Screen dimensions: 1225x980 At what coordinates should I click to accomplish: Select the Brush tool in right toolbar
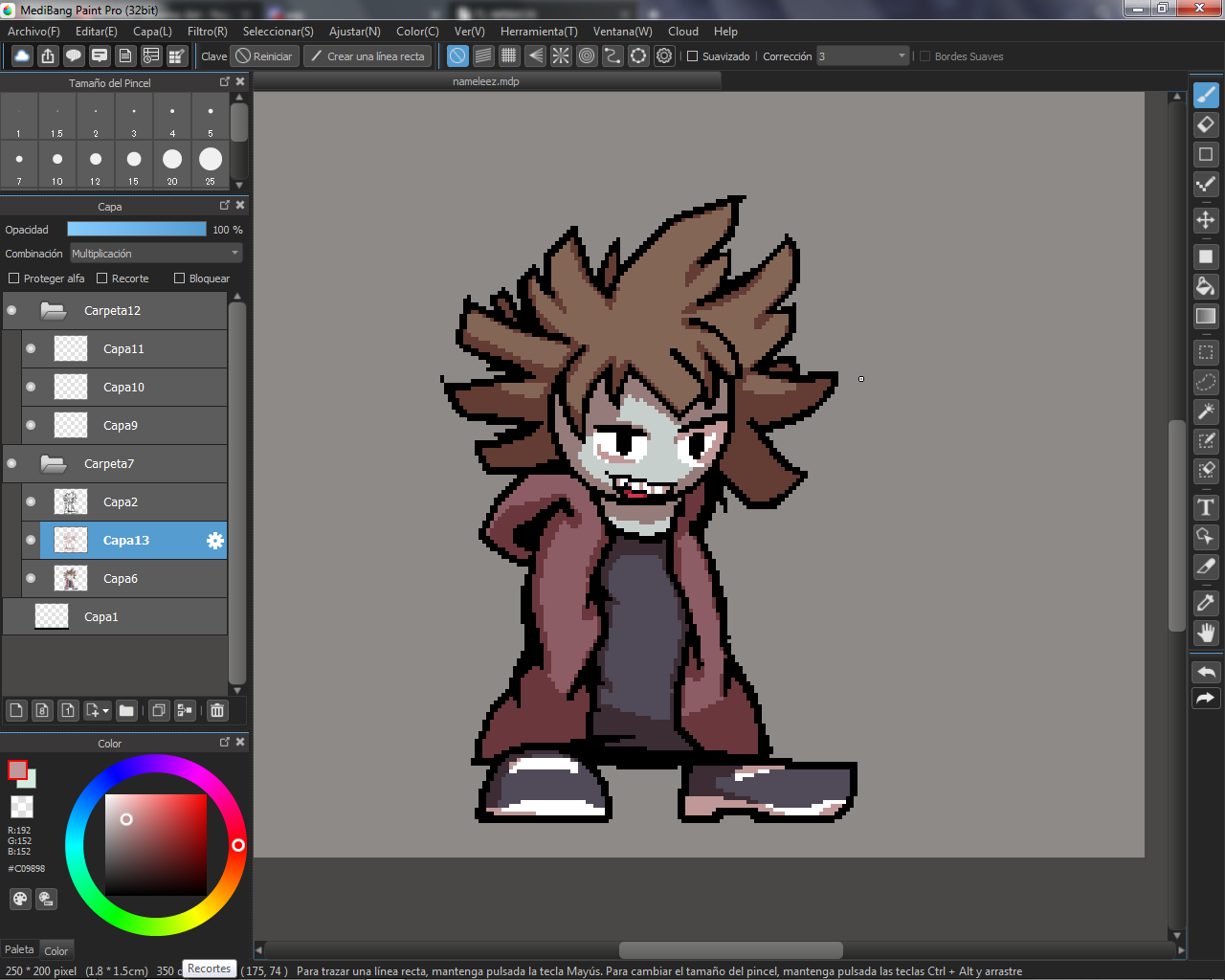pyautogui.click(x=1206, y=95)
